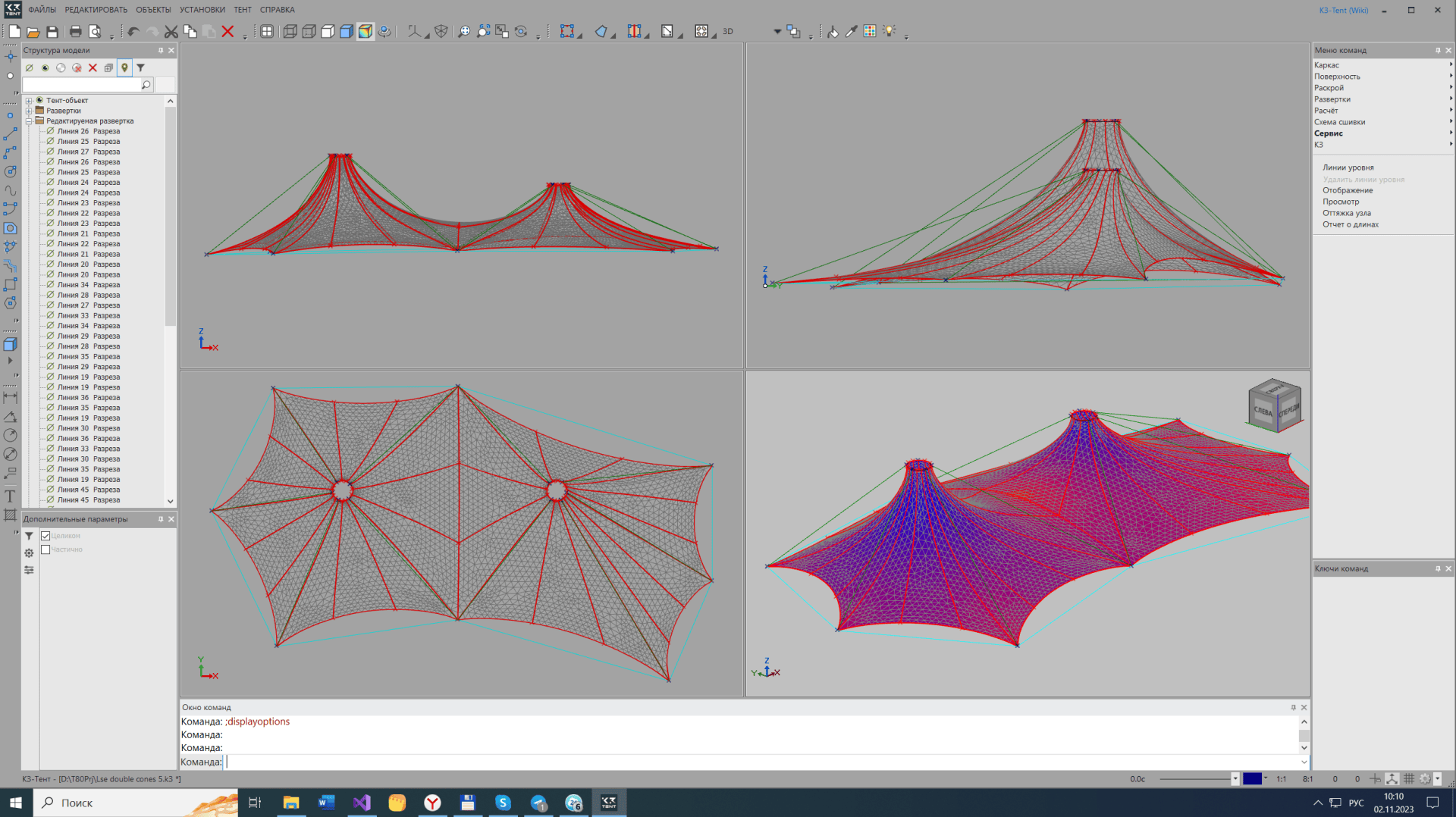
Task: Click the paint bucket fill icon
Action: 833,32
